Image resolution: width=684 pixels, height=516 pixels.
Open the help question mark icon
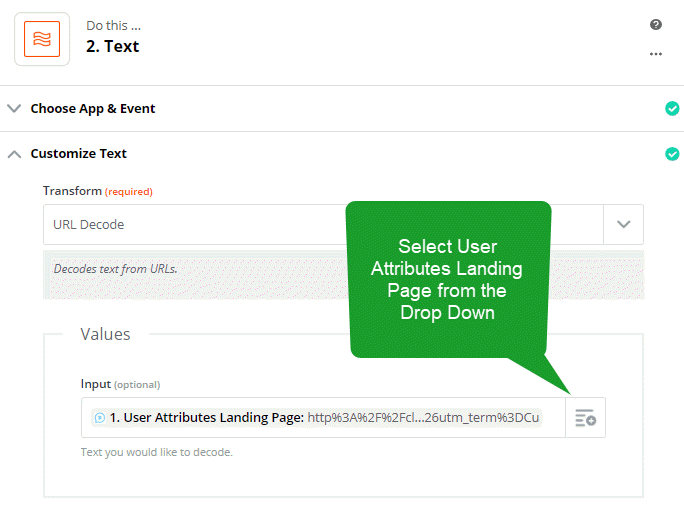click(655, 24)
